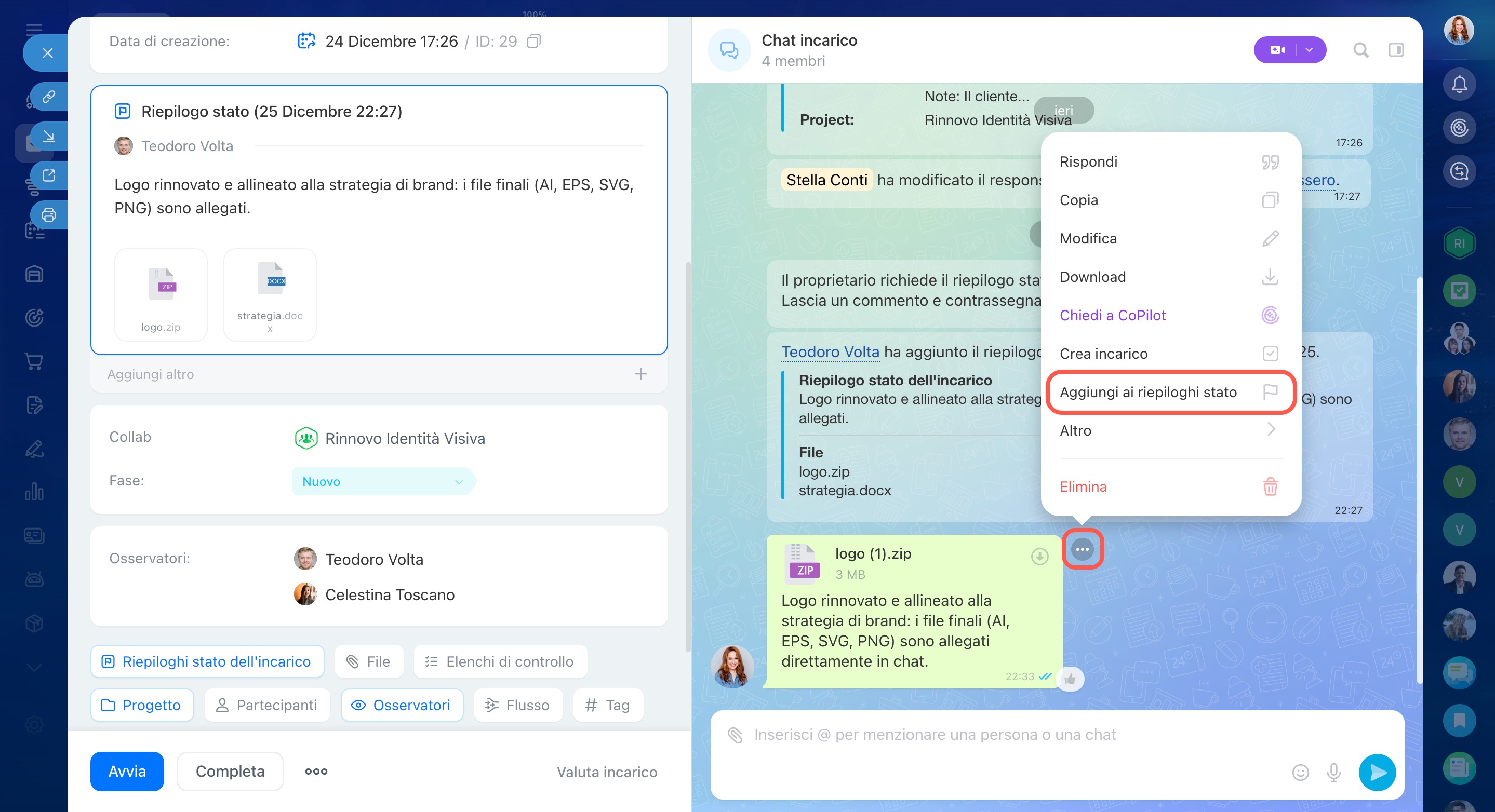Toggle Osservatori field chip
The image size is (1495, 812).
(402, 705)
